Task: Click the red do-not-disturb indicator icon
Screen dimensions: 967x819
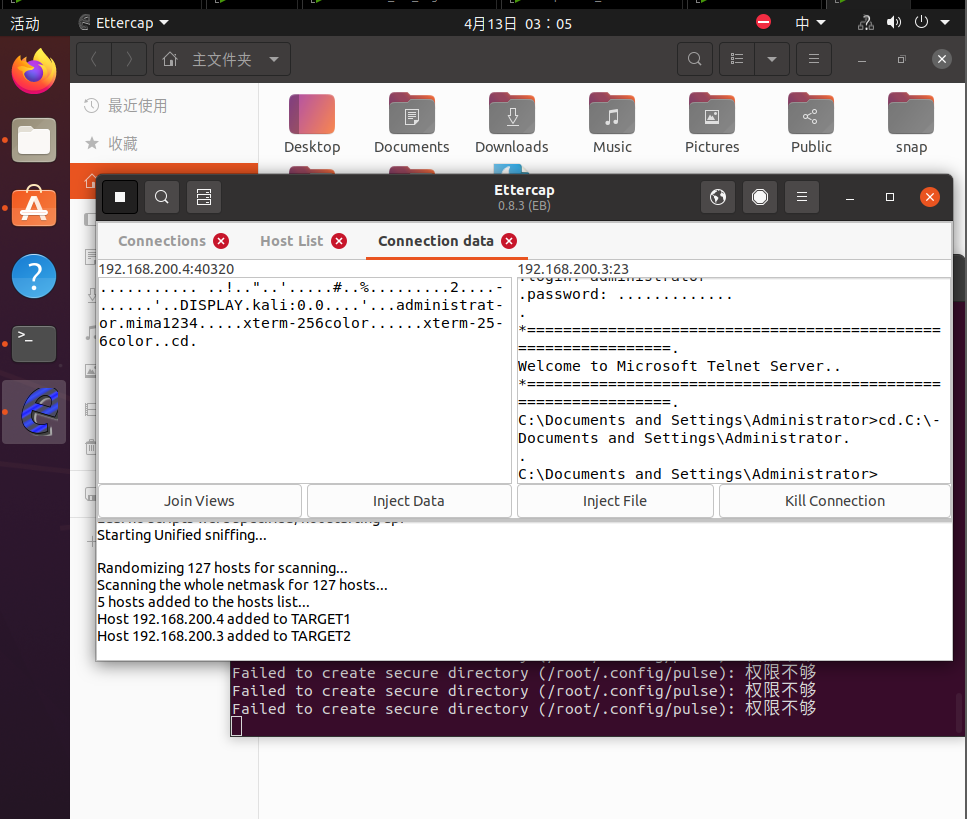Action: (x=763, y=23)
